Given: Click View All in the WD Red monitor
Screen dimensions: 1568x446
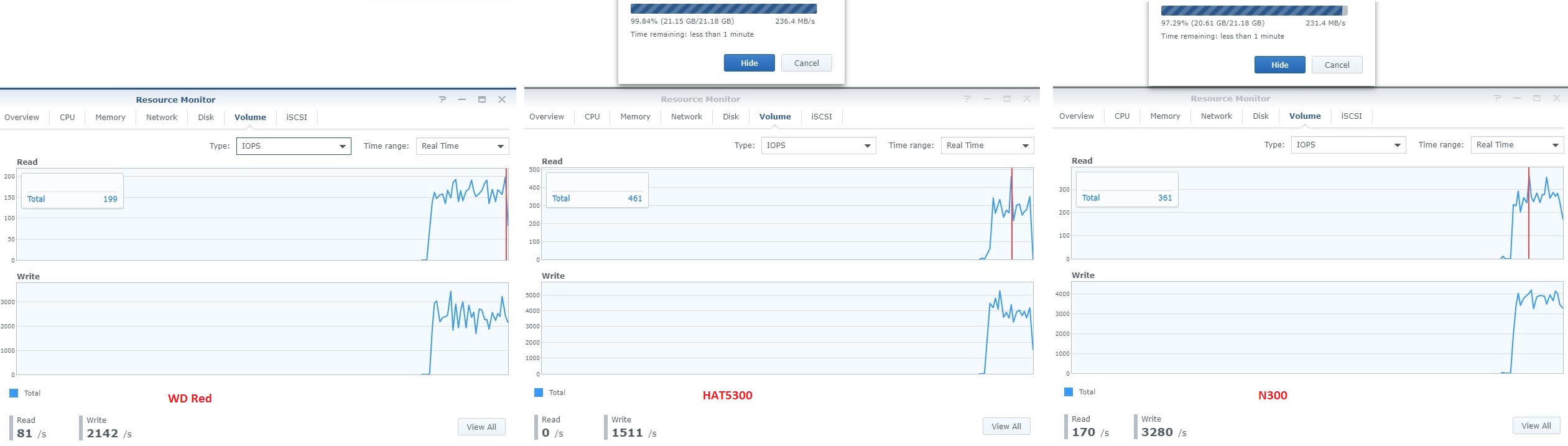Looking at the screenshot, I should coord(481,427).
